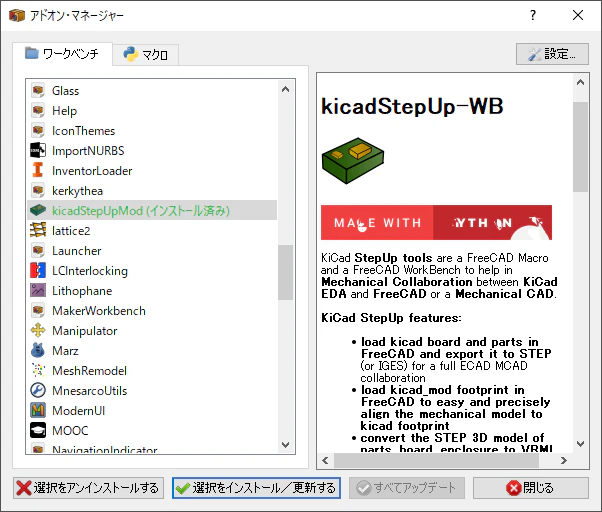Click the すべてアップデート button
This screenshot has width=602, height=512.
point(407,488)
